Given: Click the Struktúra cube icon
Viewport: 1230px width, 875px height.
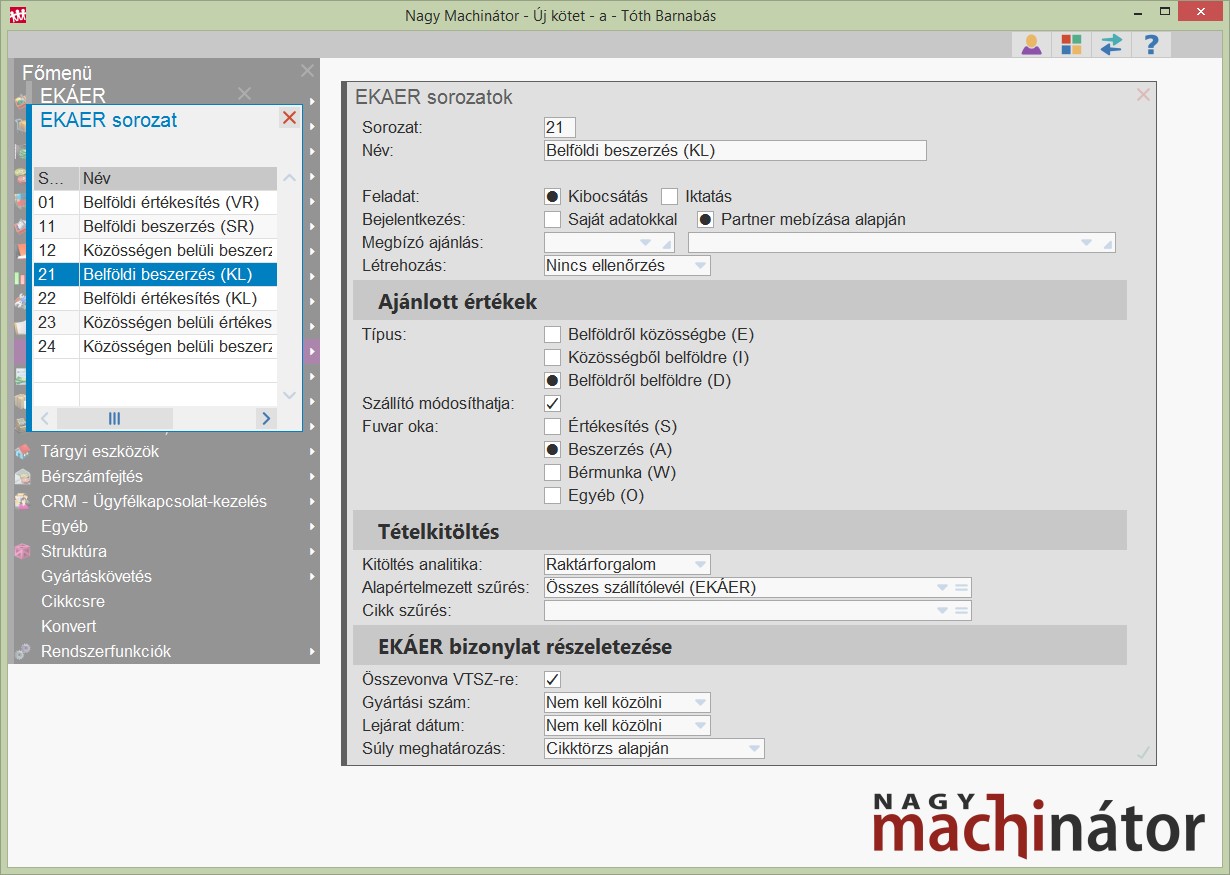Looking at the screenshot, I should 22,552.
